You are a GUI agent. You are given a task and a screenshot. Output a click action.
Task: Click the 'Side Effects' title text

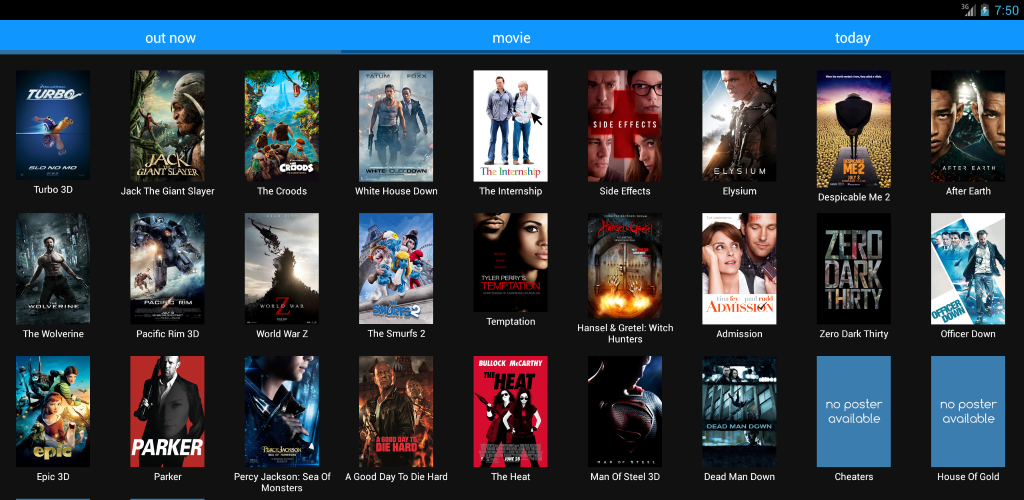[625, 191]
